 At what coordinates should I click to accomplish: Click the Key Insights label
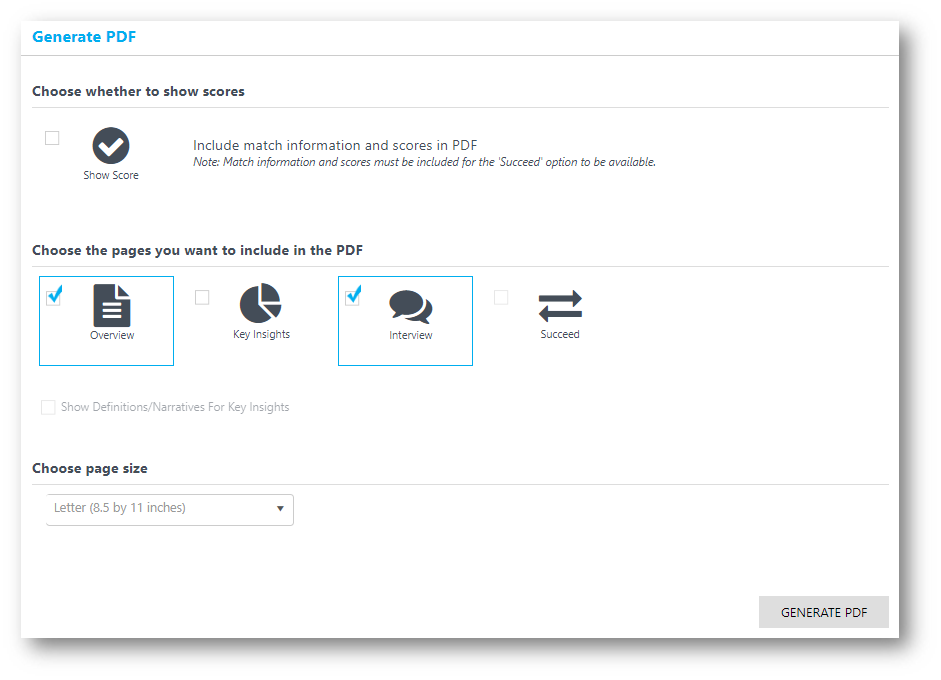pyautogui.click(x=261, y=335)
